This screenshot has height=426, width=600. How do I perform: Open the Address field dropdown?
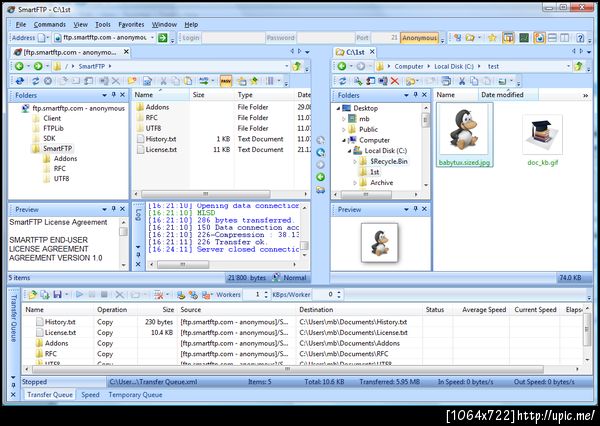[x=152, y=38]
